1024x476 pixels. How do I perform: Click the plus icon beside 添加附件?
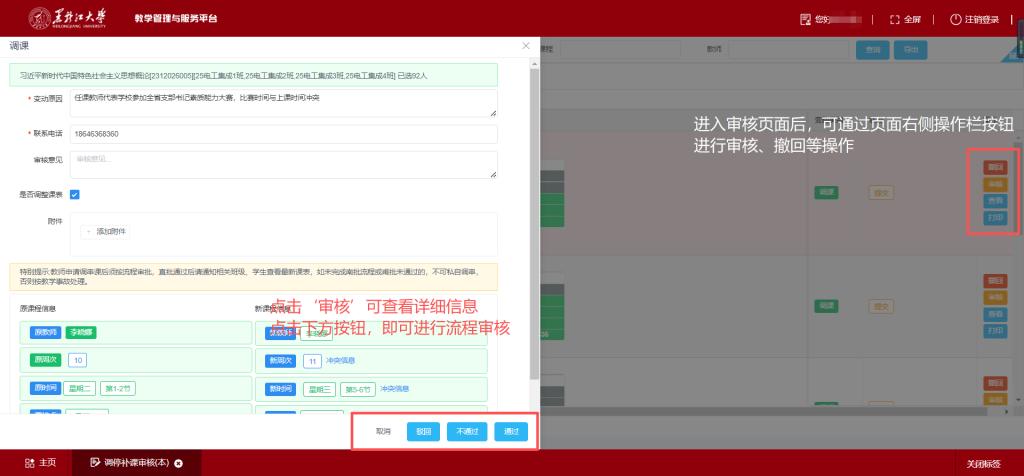[89, 232]
